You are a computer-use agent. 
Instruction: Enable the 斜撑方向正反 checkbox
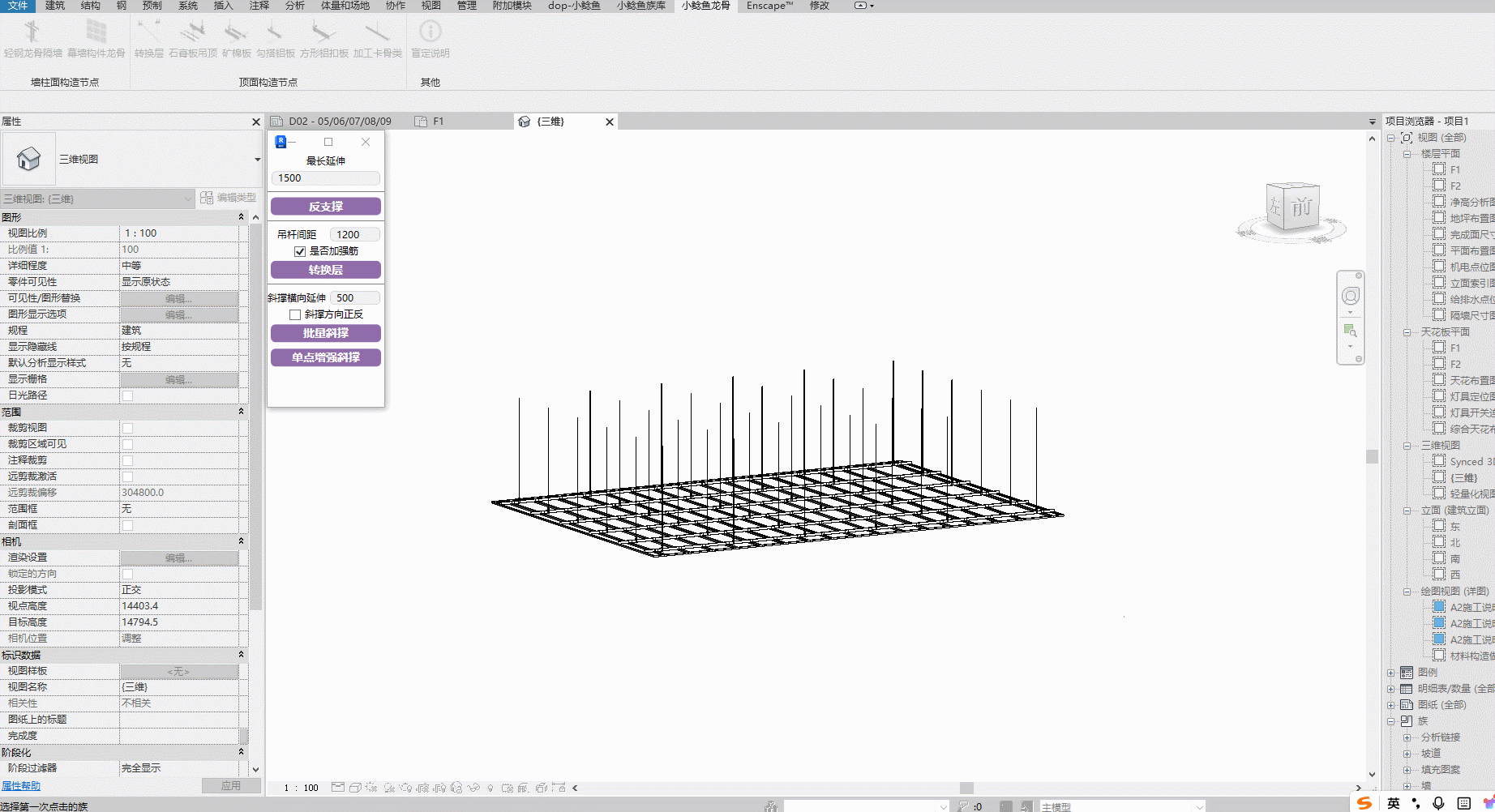[295, 314]
